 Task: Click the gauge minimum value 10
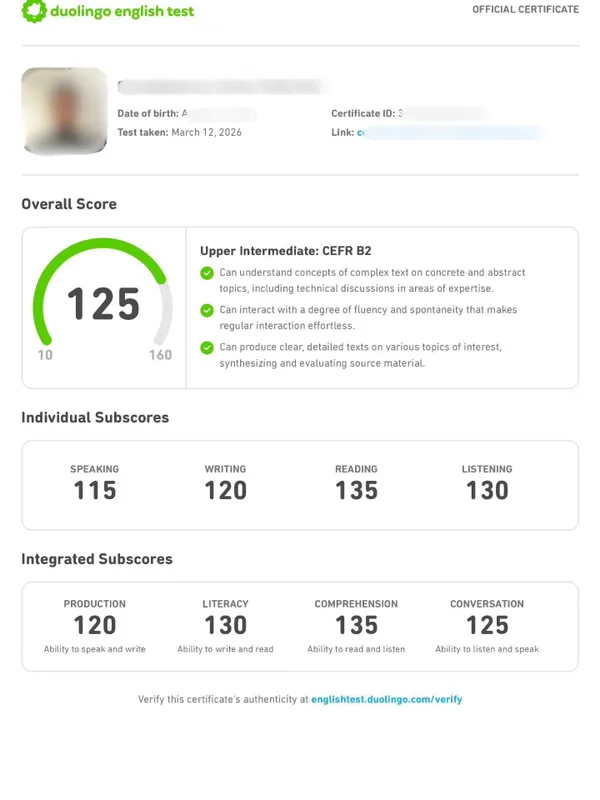pyautogui.click(x=45, y=355)
